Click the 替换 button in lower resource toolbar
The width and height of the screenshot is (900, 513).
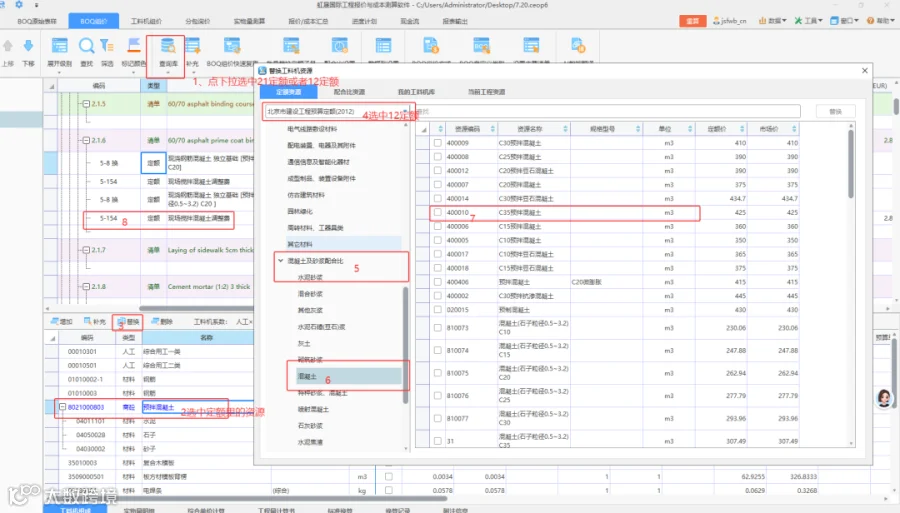[128, 322]
